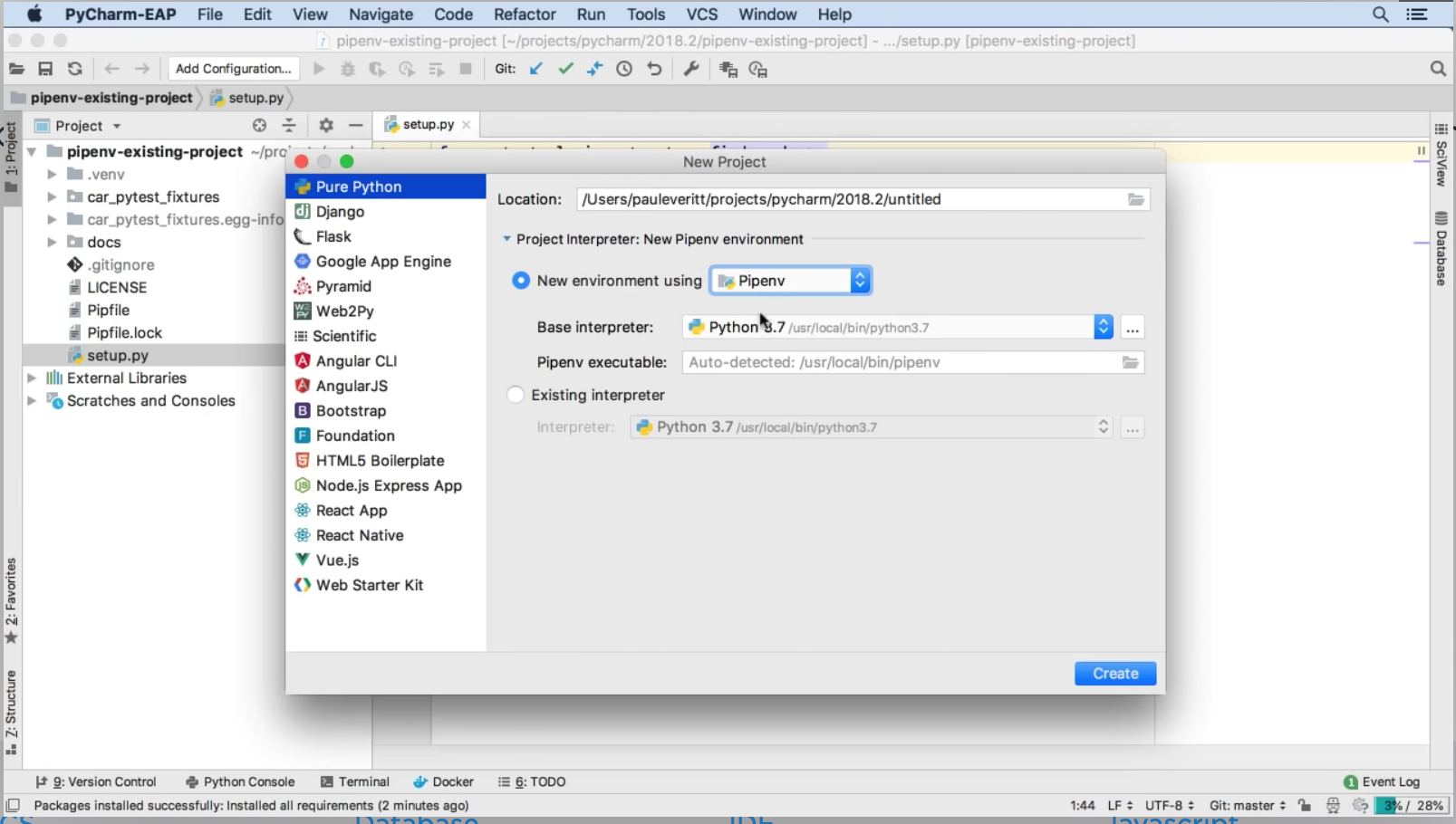Switch to the setup.py editor tab

(427, 125)
